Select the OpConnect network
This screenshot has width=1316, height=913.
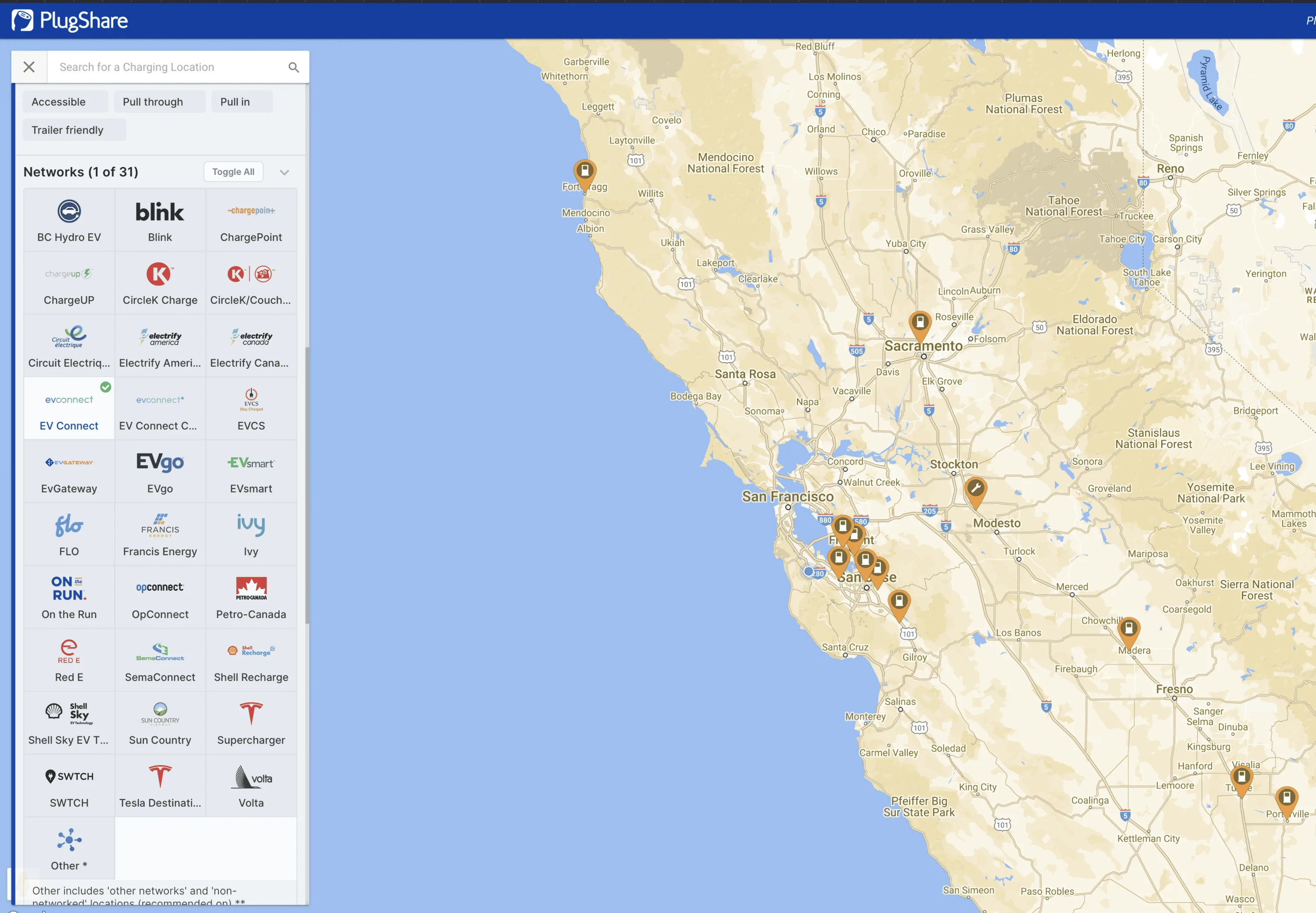click(160, 597)
